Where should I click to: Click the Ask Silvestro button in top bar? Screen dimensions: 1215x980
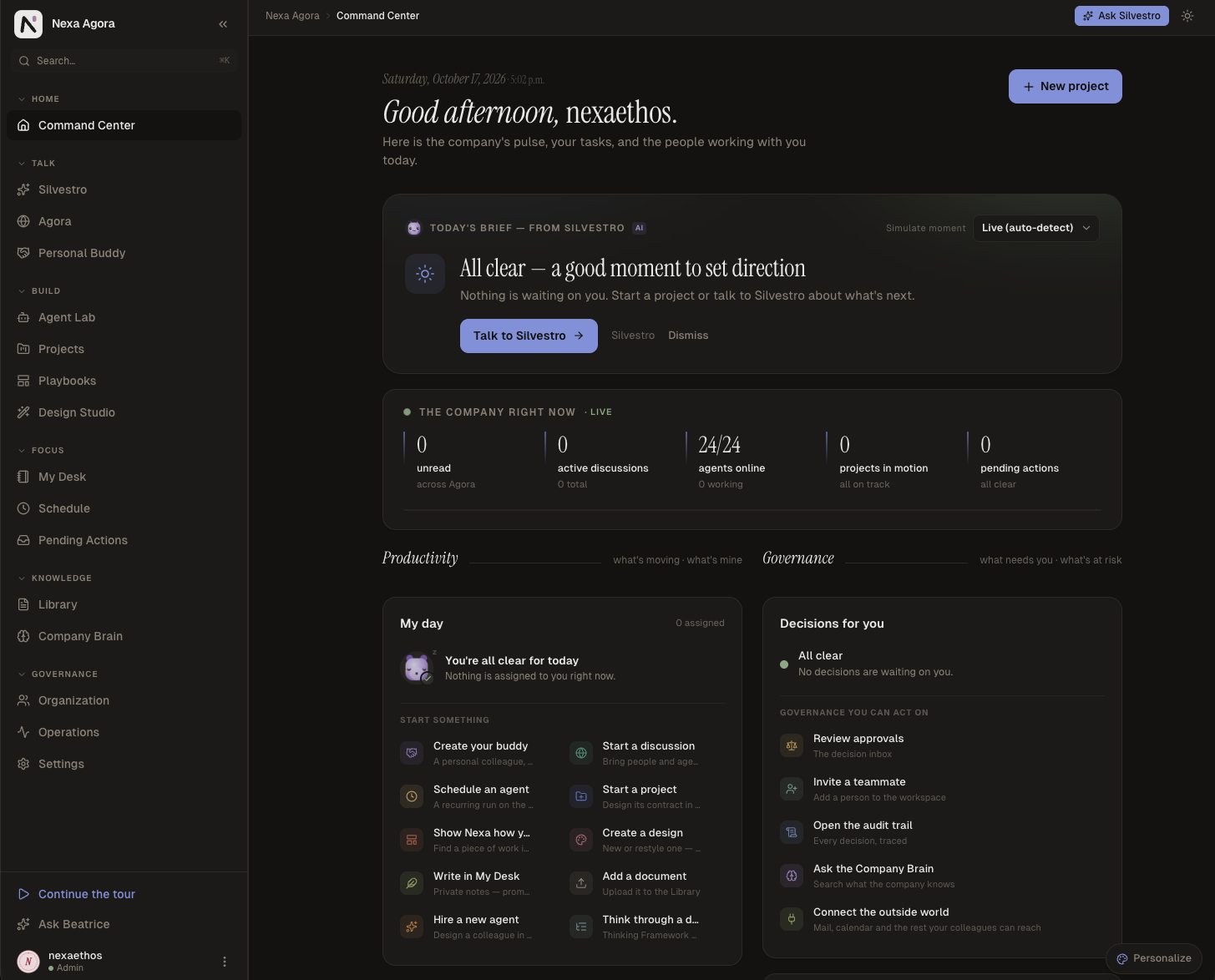[1121, 16]
